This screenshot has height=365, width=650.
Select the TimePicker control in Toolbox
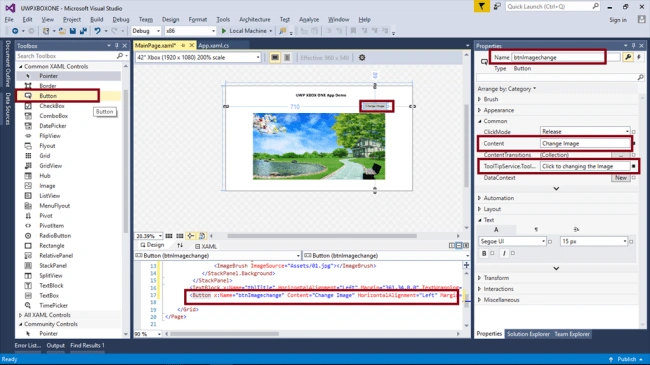tap(53, 305)
